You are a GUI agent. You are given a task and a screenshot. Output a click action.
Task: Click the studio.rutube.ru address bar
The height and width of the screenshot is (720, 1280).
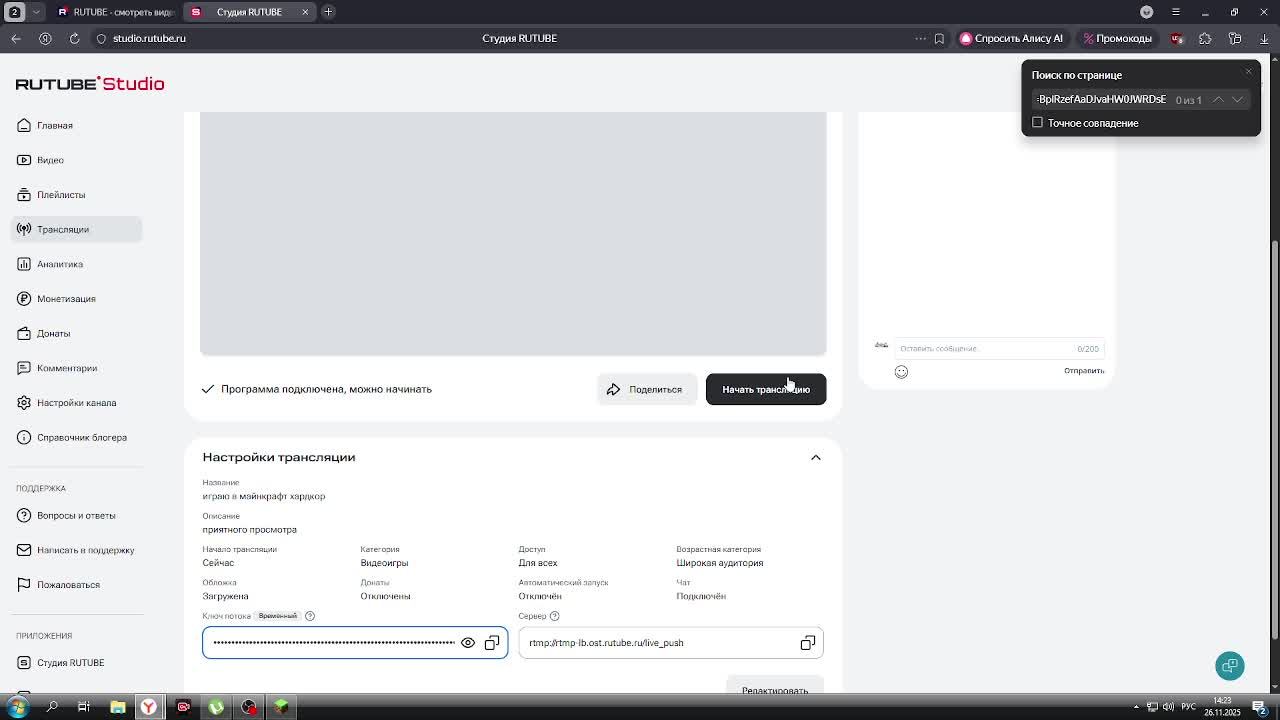(x=149, y=38)
